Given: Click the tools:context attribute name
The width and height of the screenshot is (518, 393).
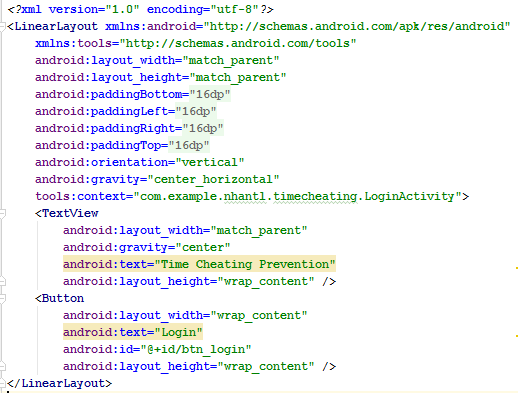Looking at the screenshot, I should coord(80,196).
